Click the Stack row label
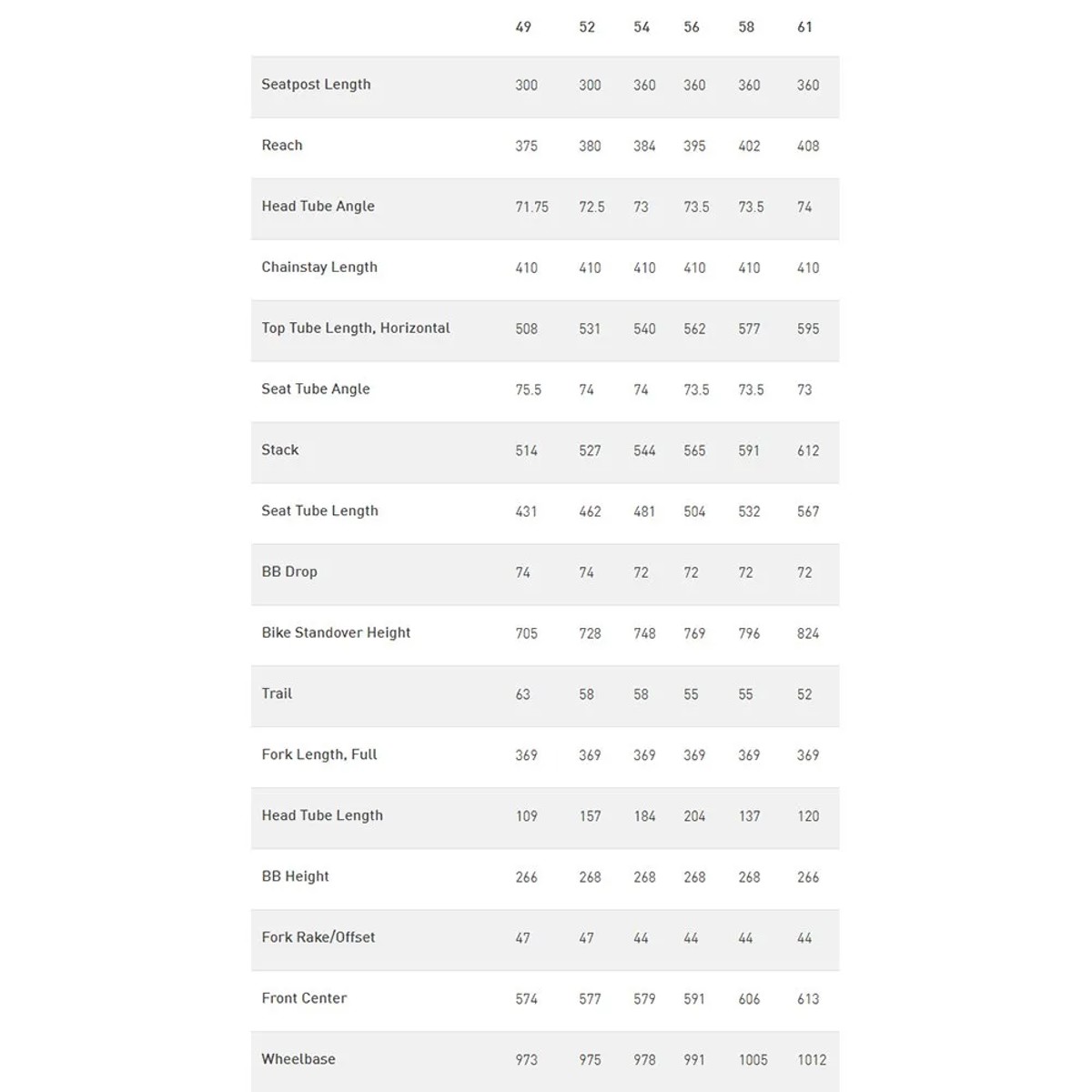This screenshot has height=1092, width=1092. tap(280, 450)
